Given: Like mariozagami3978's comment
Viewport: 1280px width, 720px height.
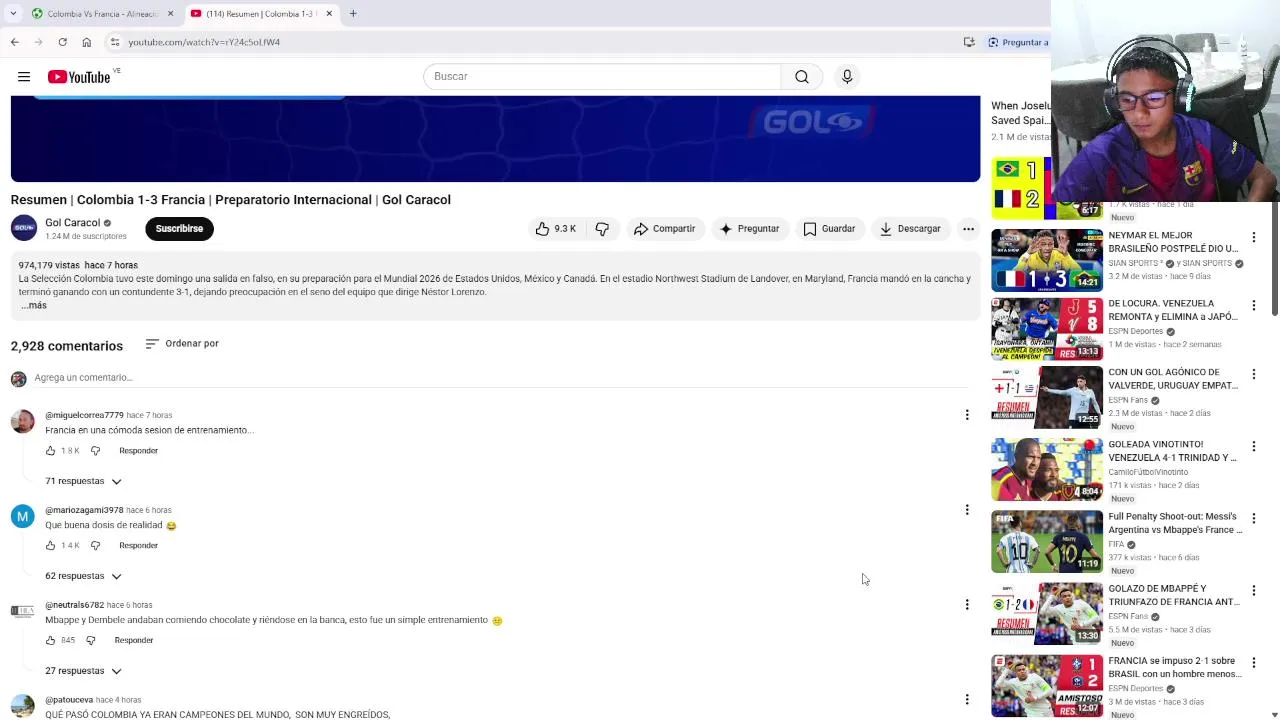Looking at the screenshot, I should coord(51,546).
